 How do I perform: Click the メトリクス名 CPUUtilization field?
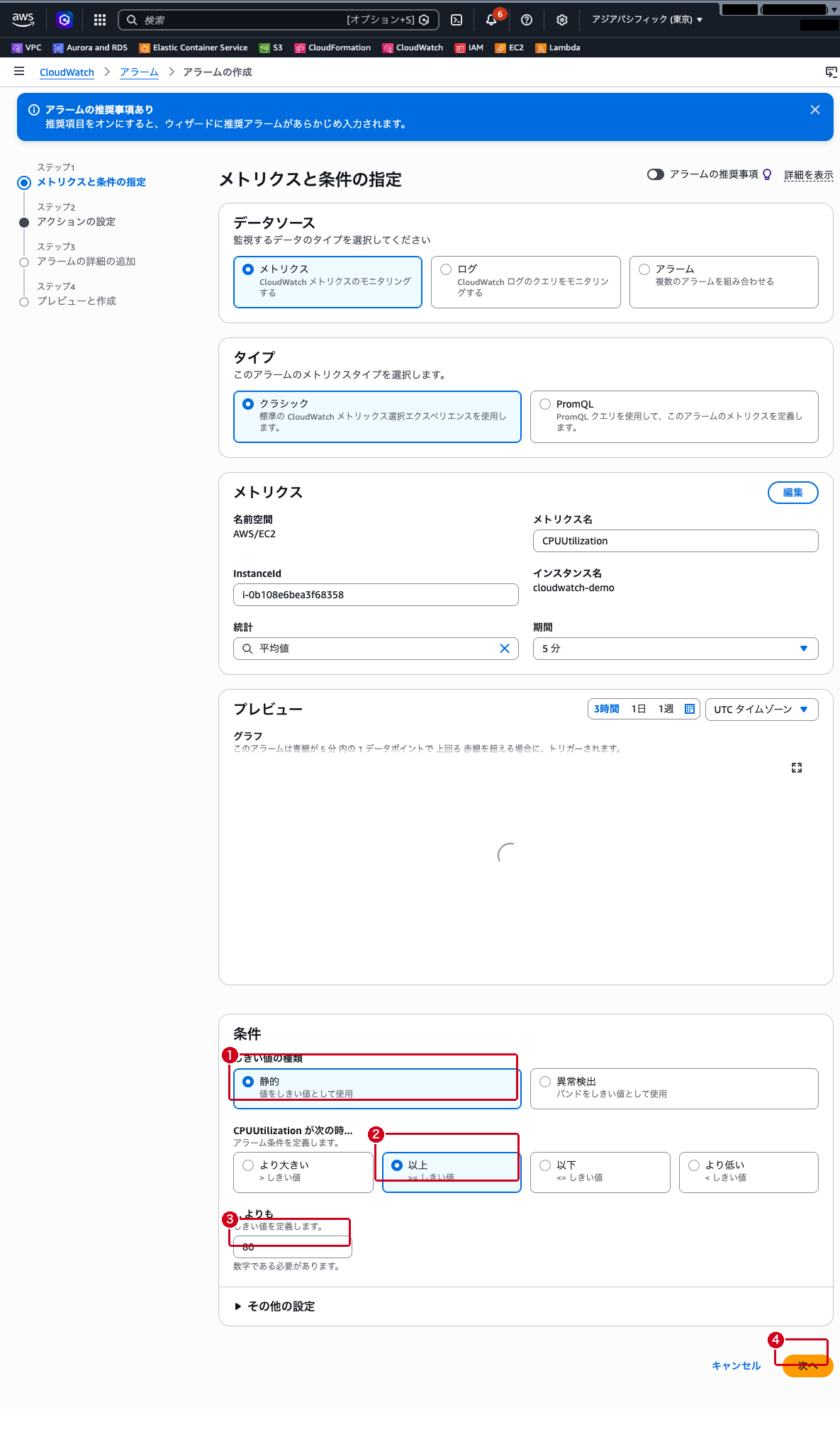pyautogui.click(x=676, y=541)
